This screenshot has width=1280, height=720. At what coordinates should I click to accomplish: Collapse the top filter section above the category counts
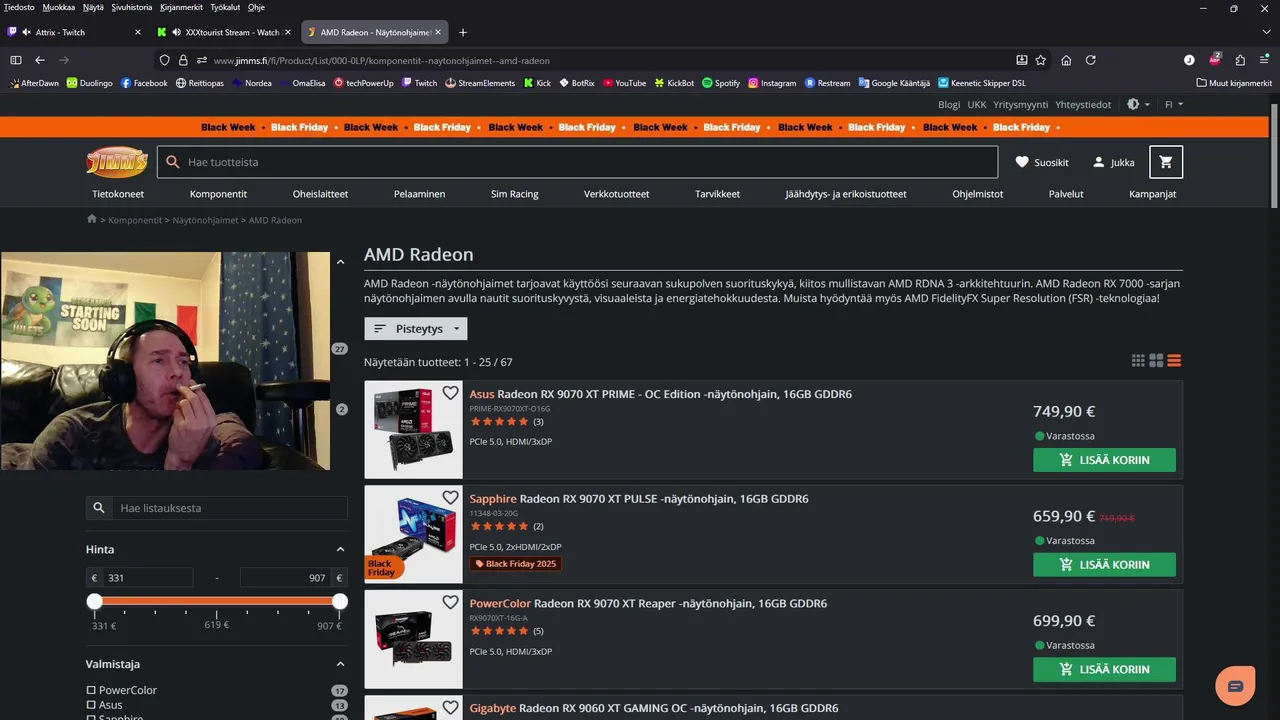click(x=340, y=262)
